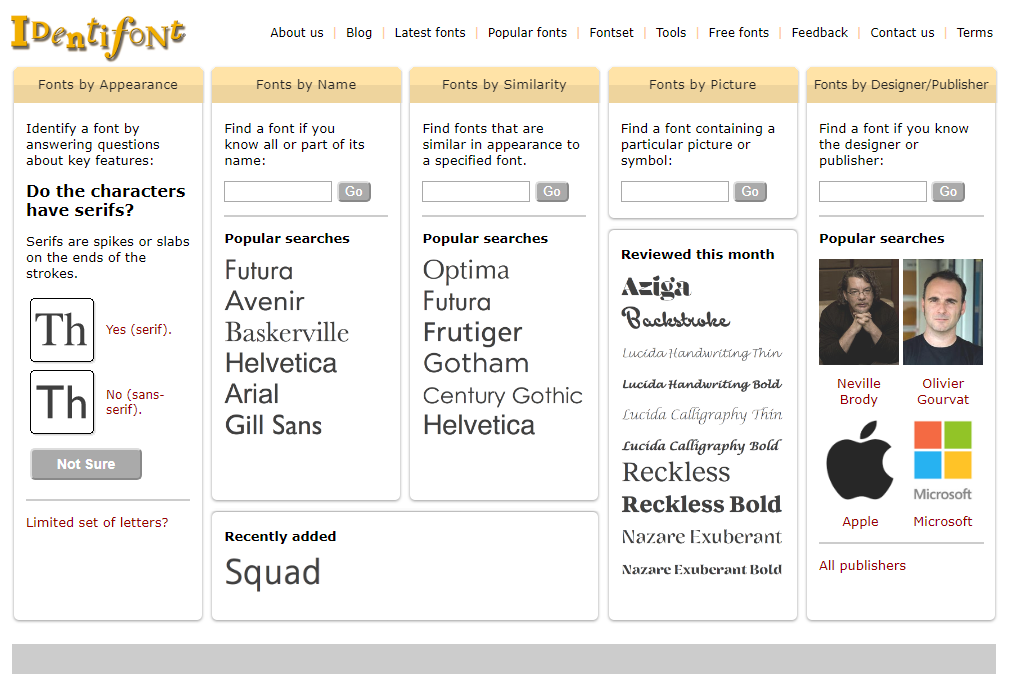Open the Microsoft publisher logo
Image resolution: width=1009 pixels, height=681 pixels.
(x=942, y=461)
